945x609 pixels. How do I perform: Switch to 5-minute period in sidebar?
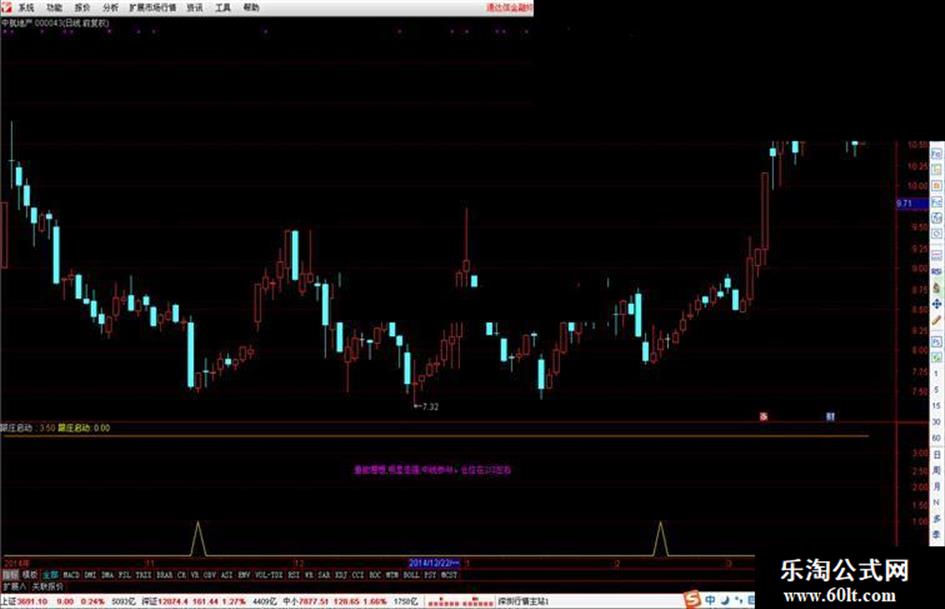[x=937, y=390]
